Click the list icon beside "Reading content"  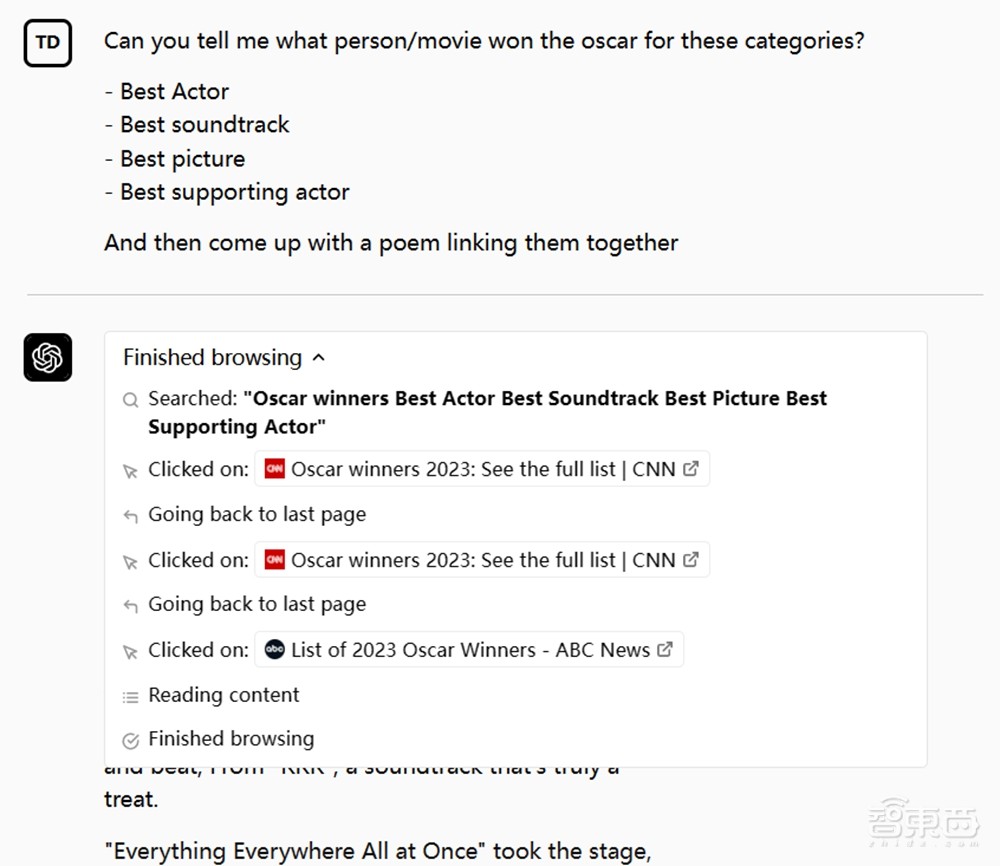130,697
